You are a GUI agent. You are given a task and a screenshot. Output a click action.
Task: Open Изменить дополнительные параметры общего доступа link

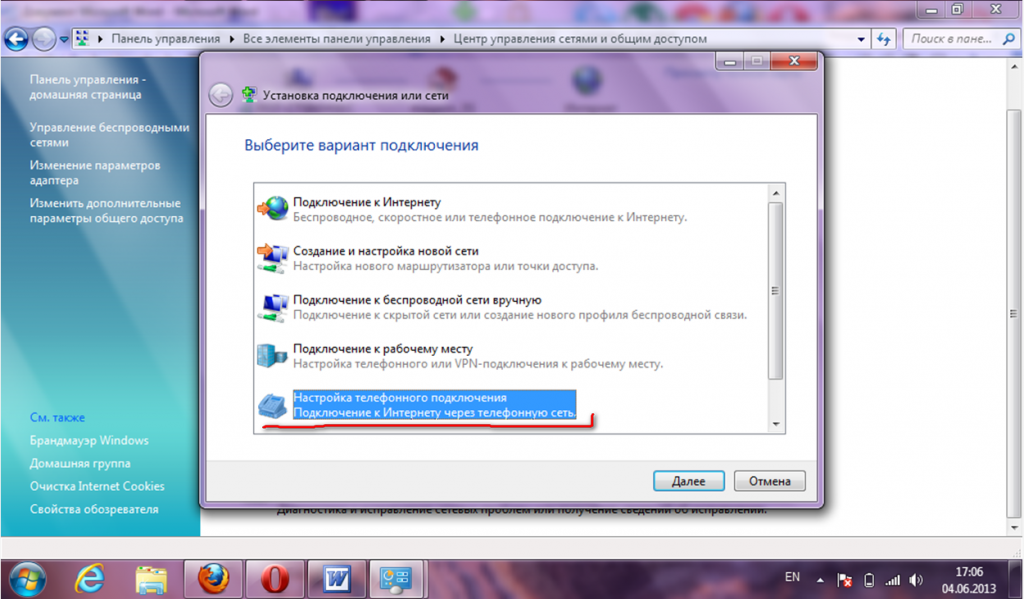[106, 210]
